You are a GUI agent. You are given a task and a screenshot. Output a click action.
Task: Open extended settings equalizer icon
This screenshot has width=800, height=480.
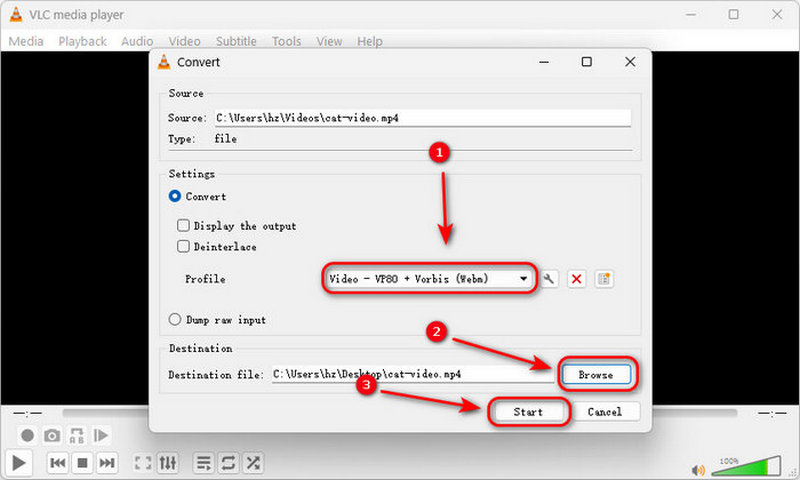click(x=168, y=463)
